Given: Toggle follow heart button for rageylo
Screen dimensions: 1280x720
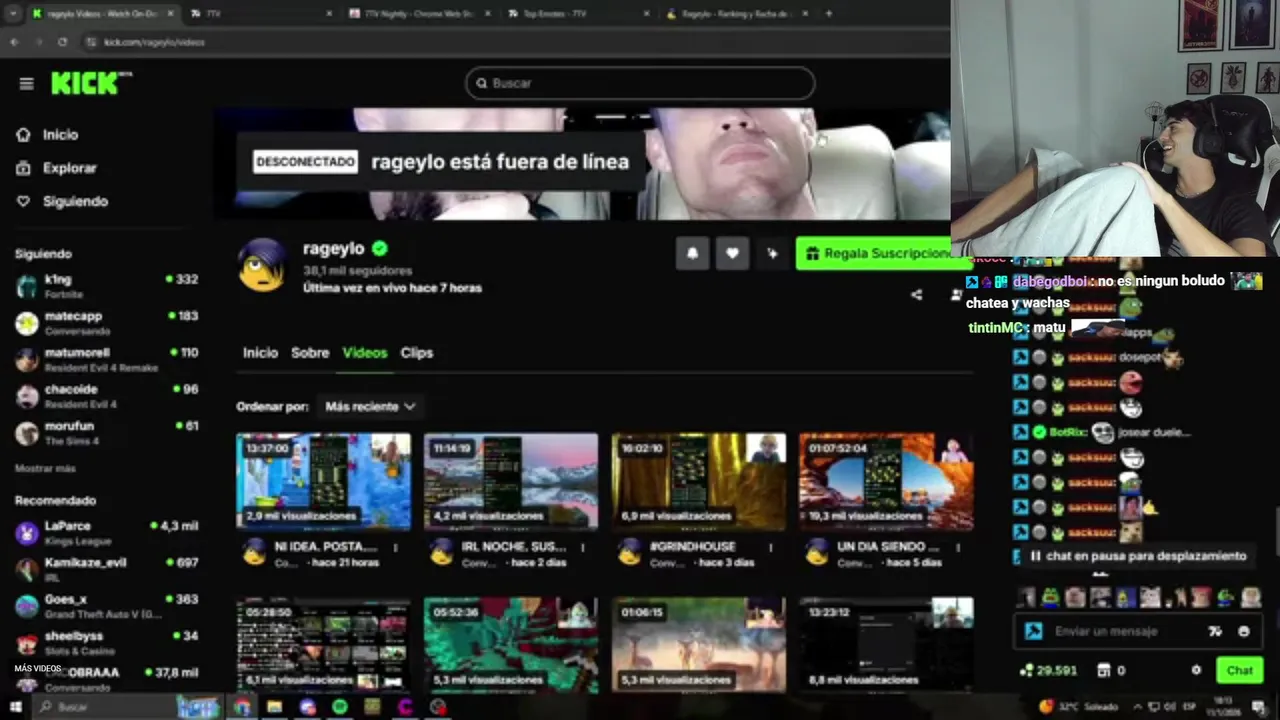Looking at the screenshot, I should click(x=732, y=254).
